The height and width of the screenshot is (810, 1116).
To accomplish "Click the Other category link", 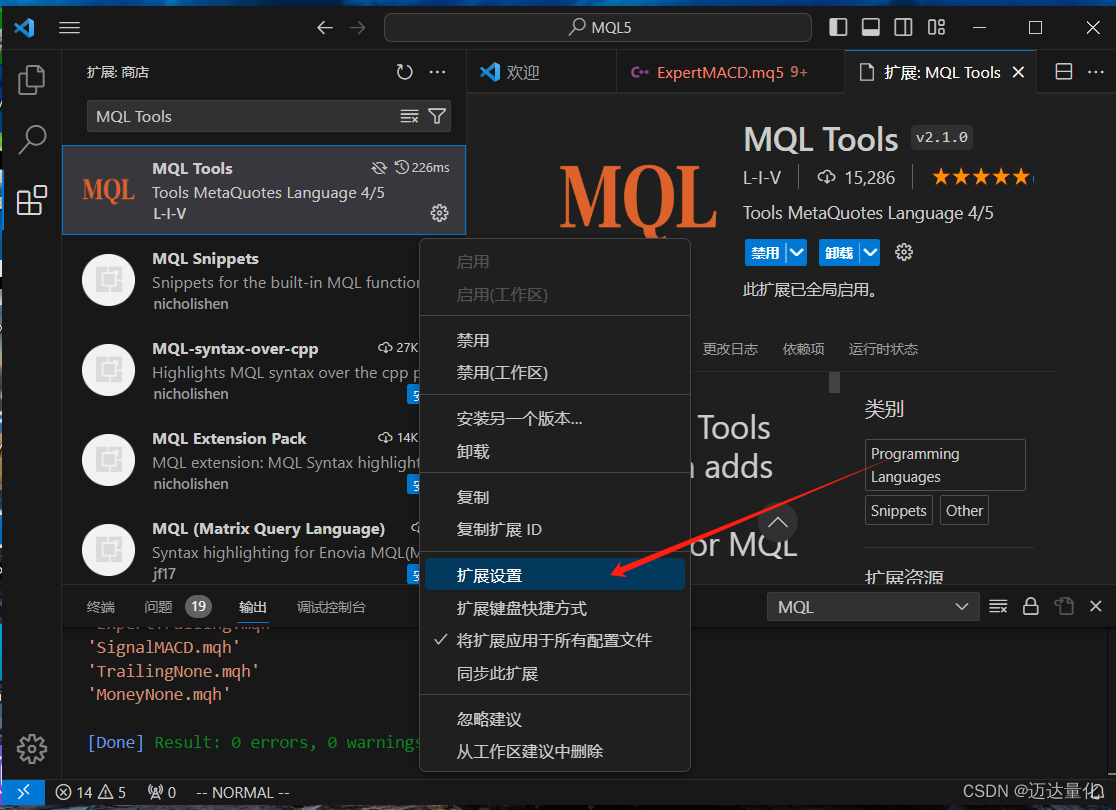I will click(964, 510).
